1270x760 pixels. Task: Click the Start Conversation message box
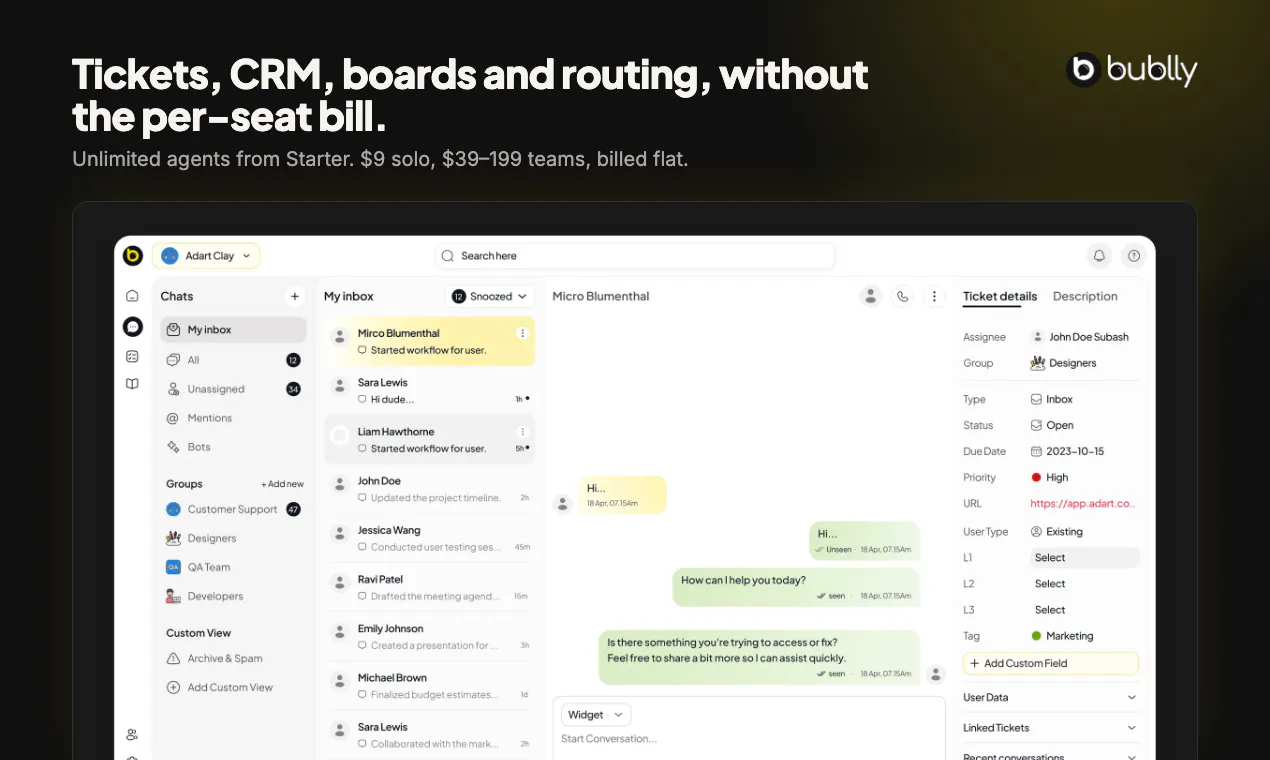pos(748,739)
